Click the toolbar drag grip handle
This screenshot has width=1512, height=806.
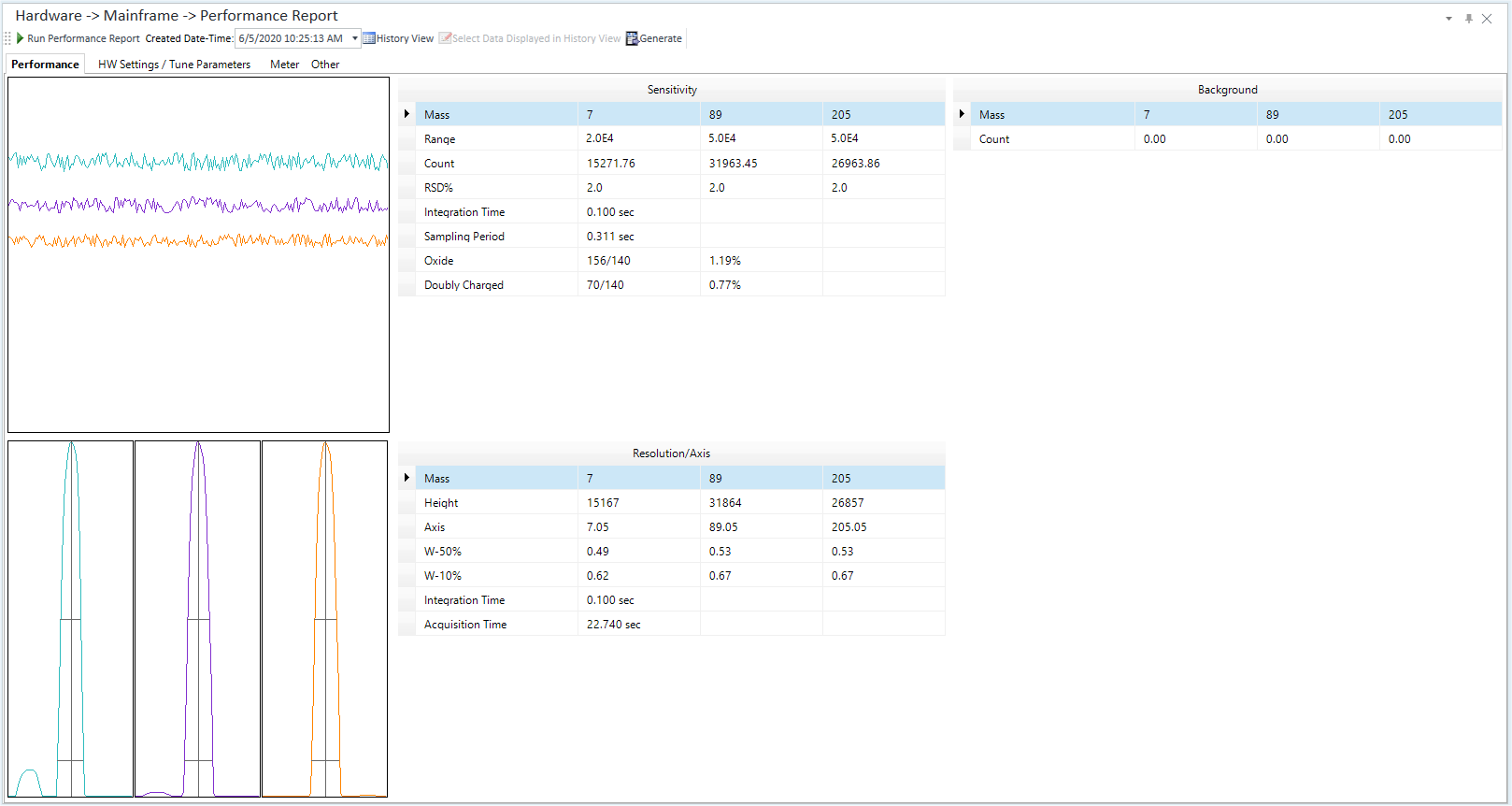[x=7, y=38]
